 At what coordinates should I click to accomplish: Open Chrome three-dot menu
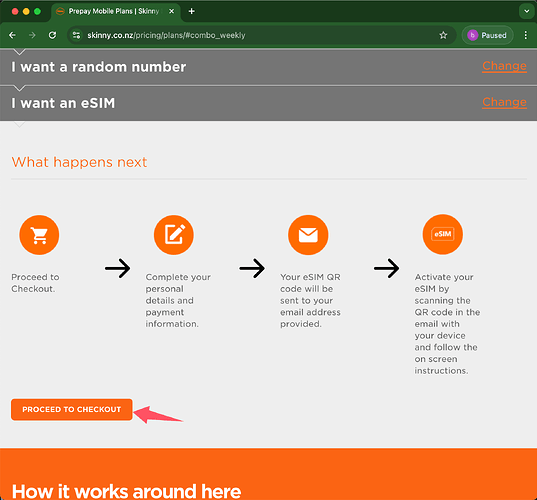click(526, 35)
